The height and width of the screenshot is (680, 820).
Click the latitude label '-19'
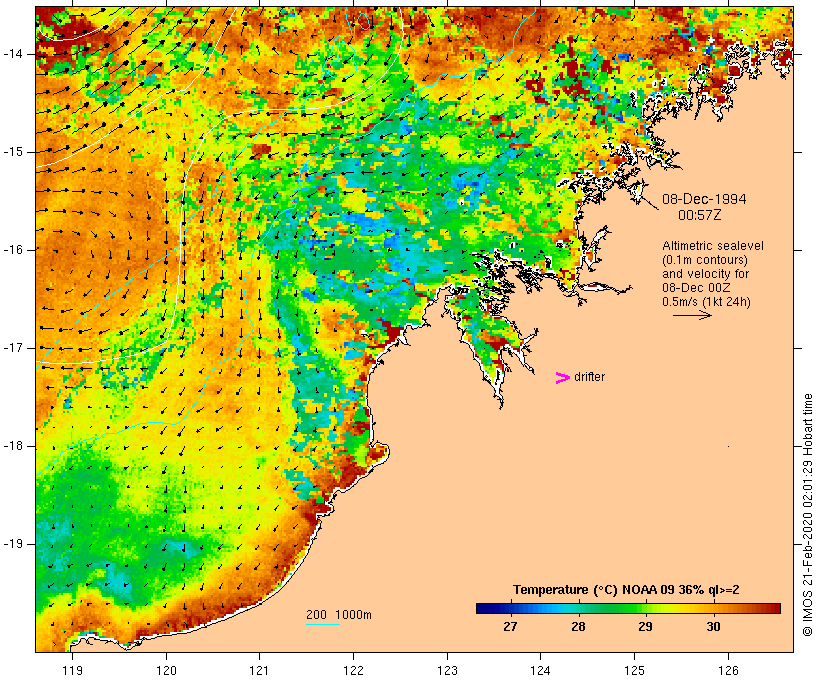[13, 544]
